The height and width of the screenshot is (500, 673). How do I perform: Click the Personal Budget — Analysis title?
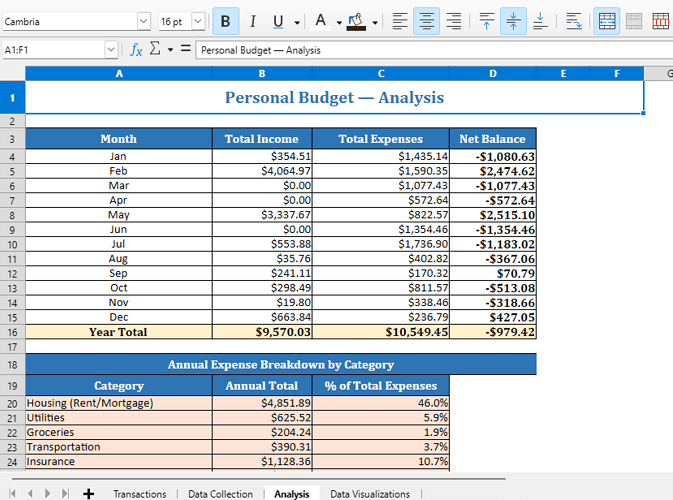point(334,97)
